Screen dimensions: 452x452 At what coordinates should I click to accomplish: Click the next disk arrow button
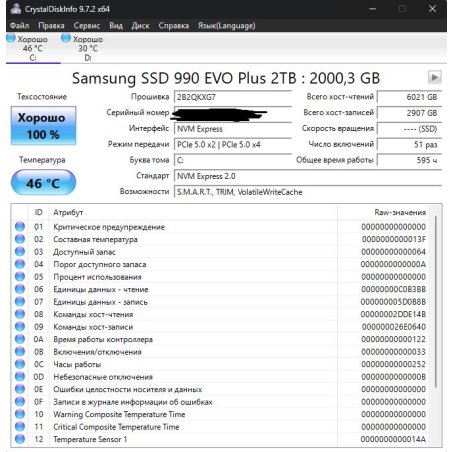pyautogui.click(x=435, y=77)
